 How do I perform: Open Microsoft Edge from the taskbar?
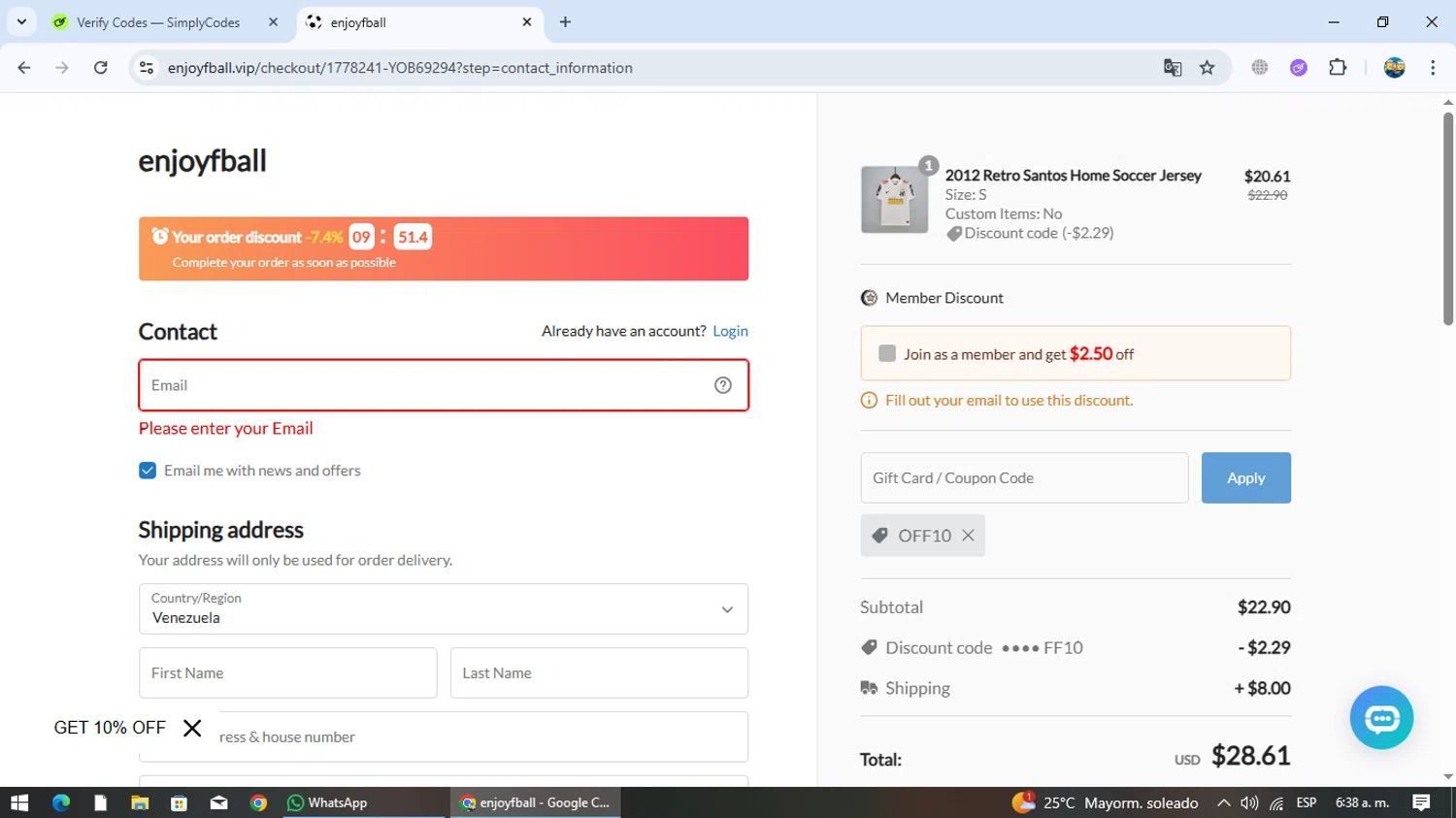pyautogui.click(x=61, y=803)
